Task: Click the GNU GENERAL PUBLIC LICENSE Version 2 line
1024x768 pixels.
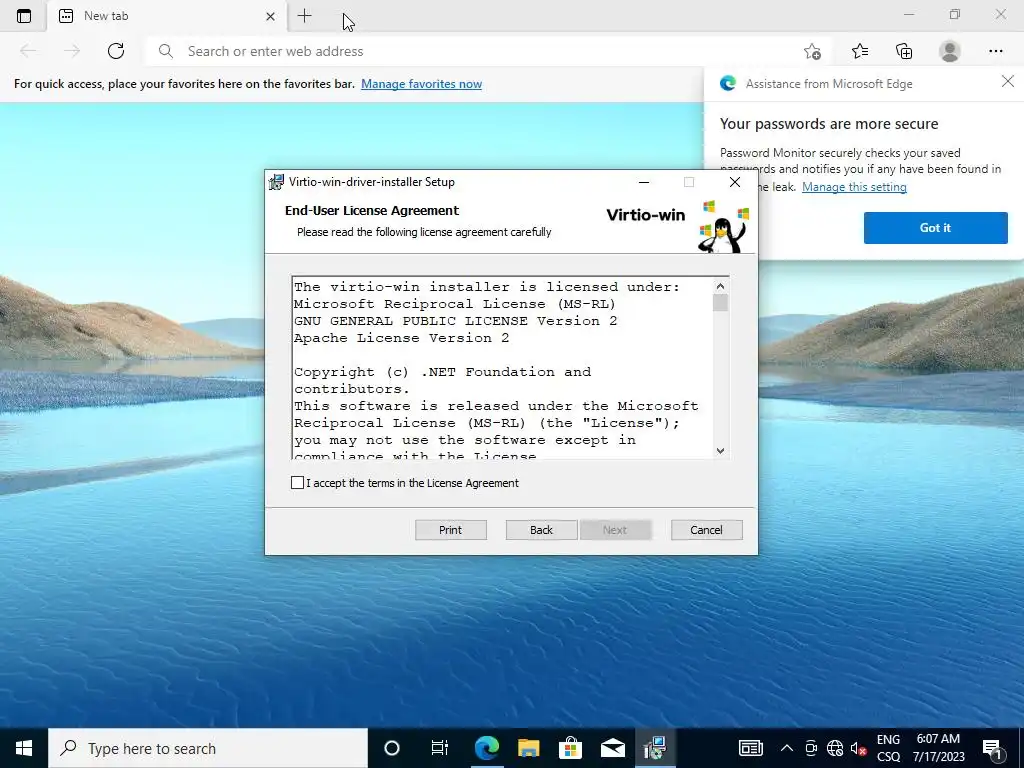Action: point(455,321)
